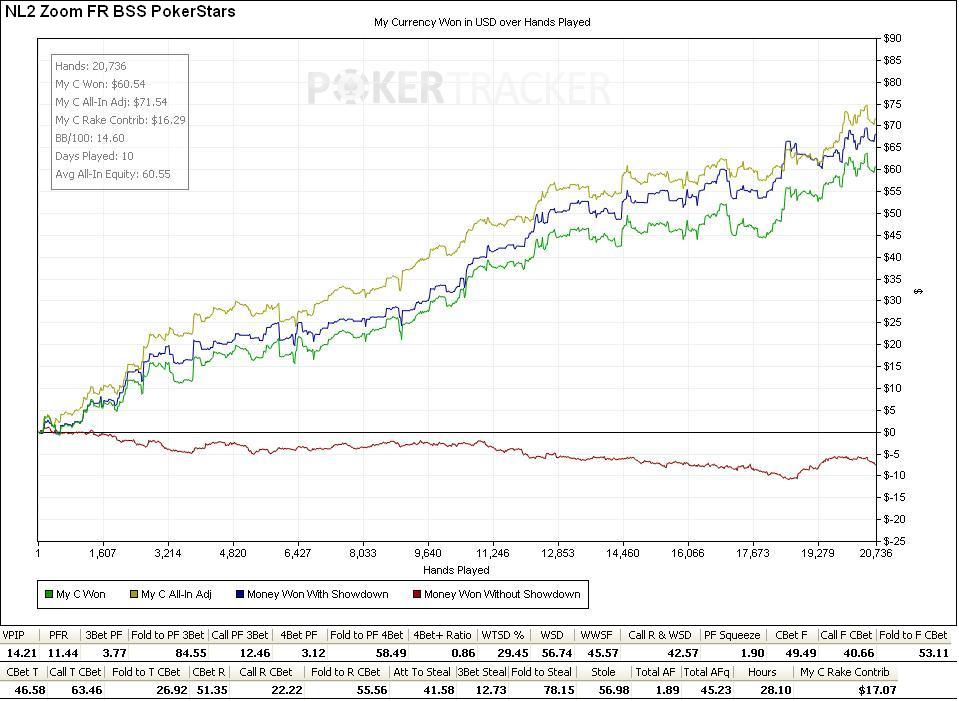Select the Call PF 3Bet header

(x=240, y=635)
